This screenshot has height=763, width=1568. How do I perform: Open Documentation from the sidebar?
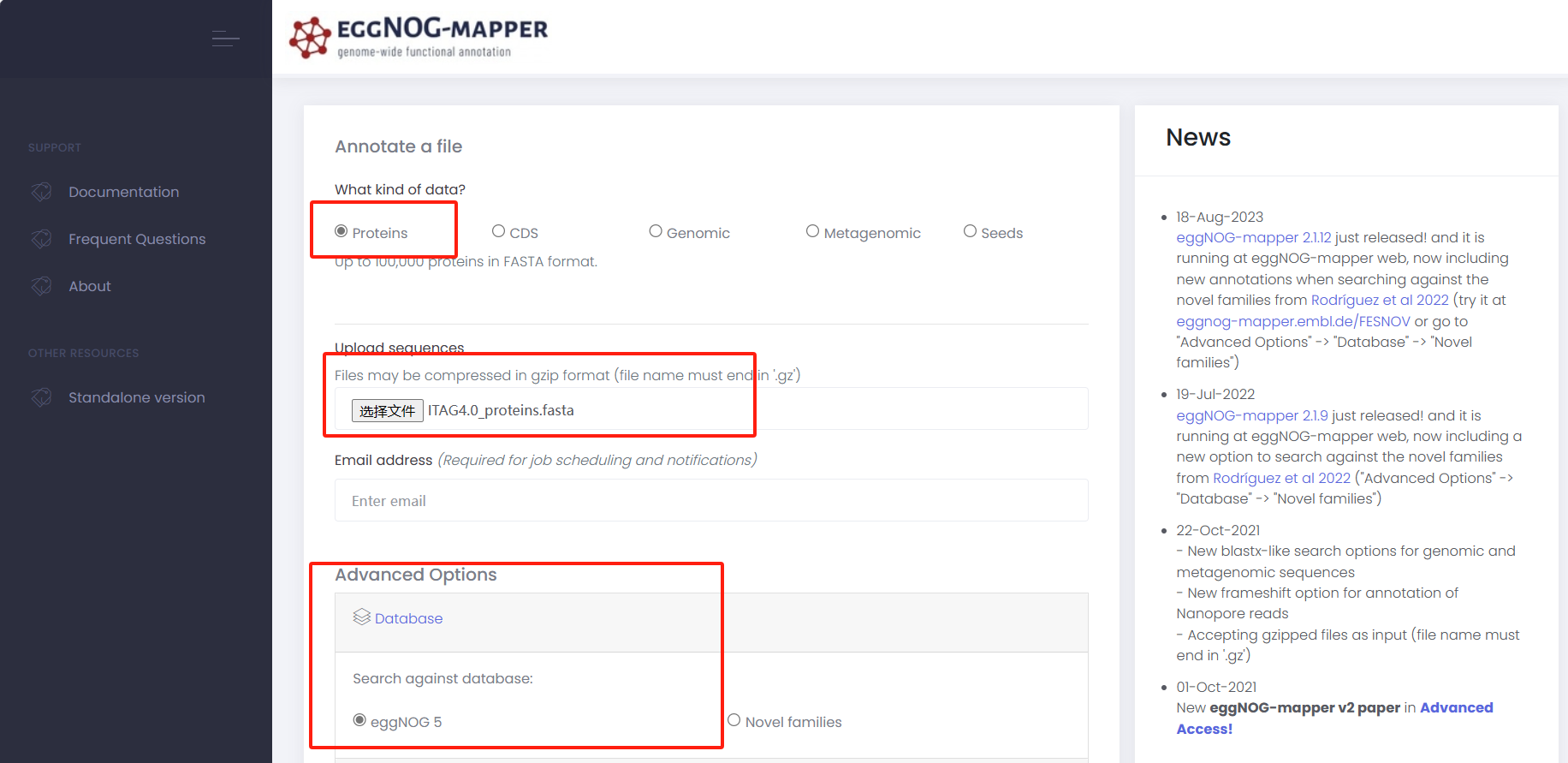tap(124, 192)
